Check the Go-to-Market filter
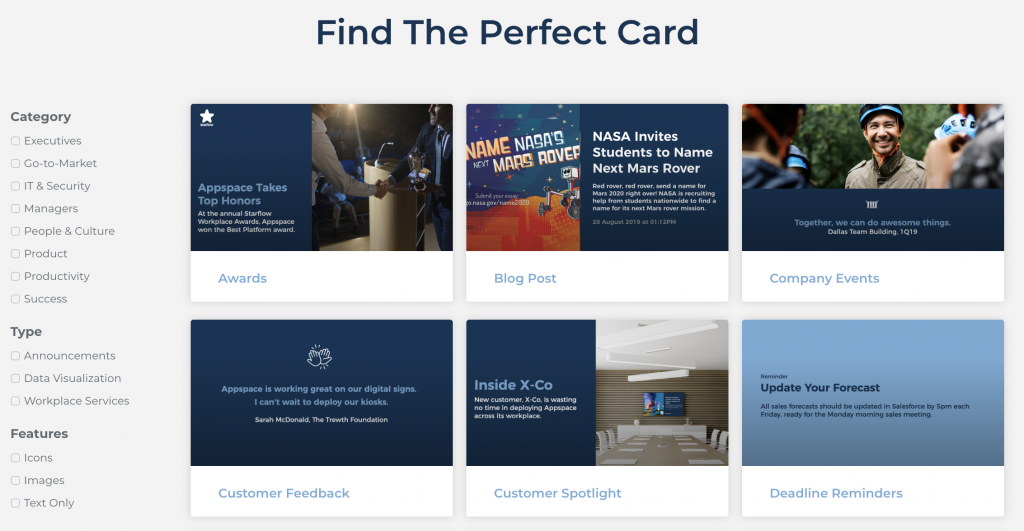The width and height of the screenshot is (1024, 531). pos(15,163)
